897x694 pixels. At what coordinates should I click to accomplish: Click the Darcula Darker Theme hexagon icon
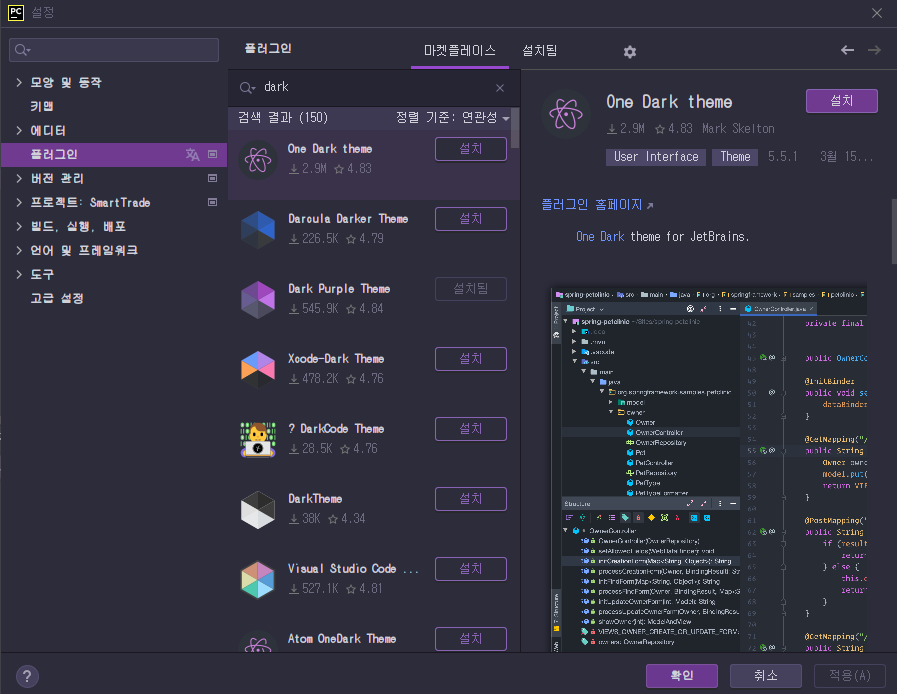[x=258, y=229]
